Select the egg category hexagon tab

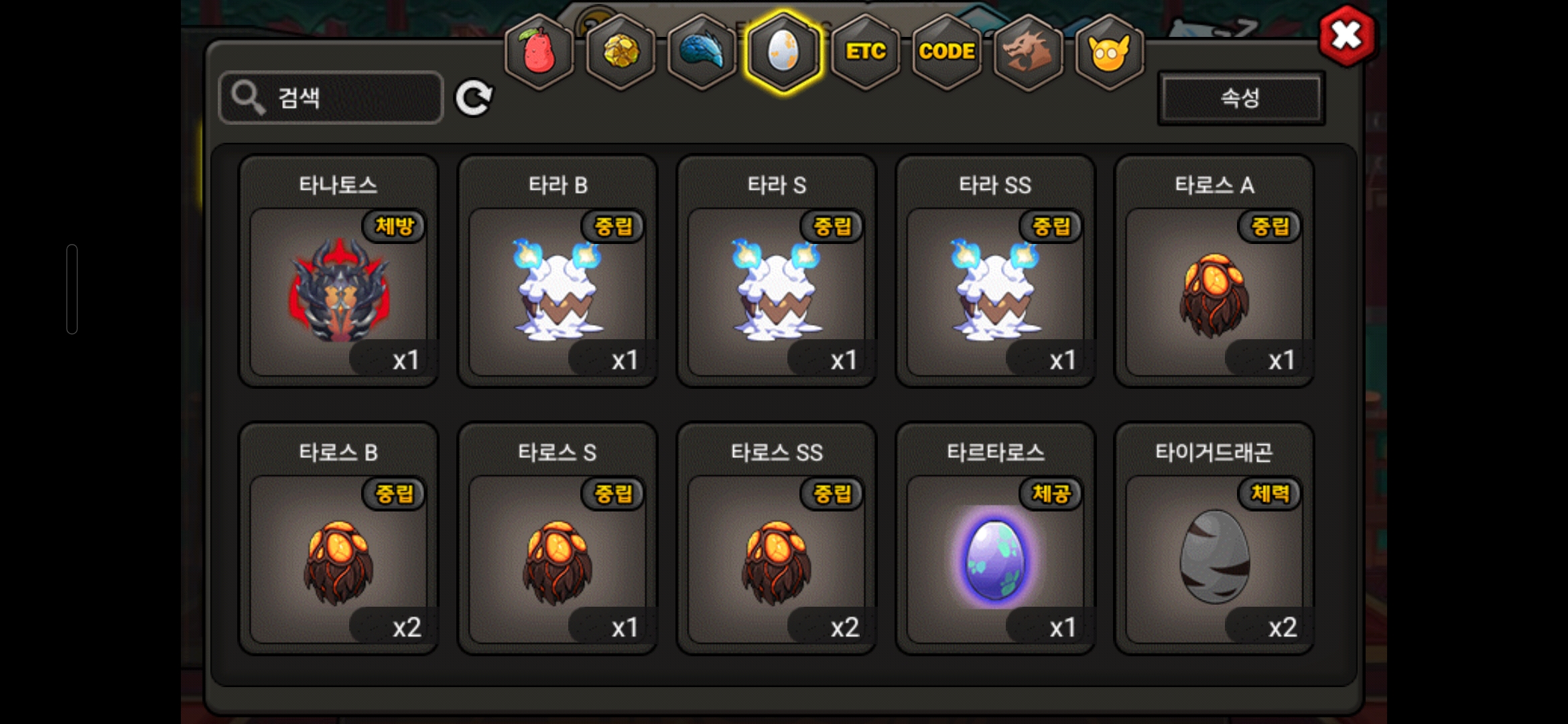point(783,52)
